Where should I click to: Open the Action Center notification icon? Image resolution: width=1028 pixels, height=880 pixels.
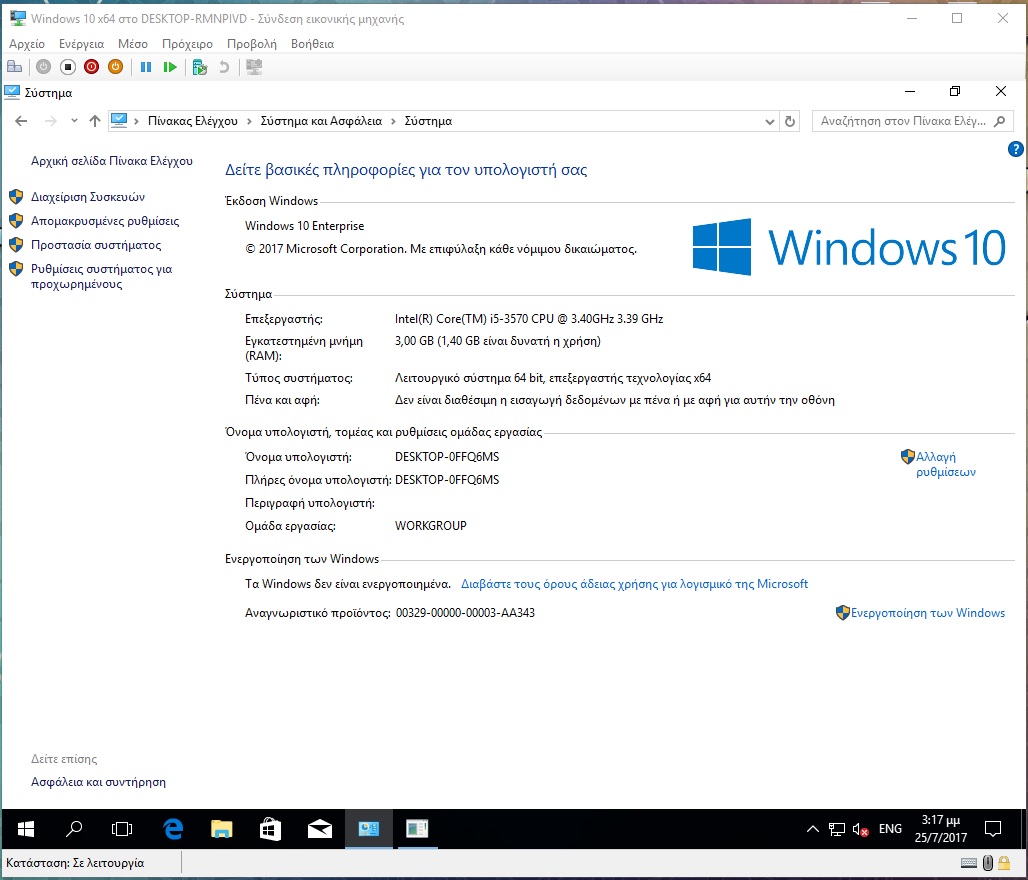[x=993, y=830]
